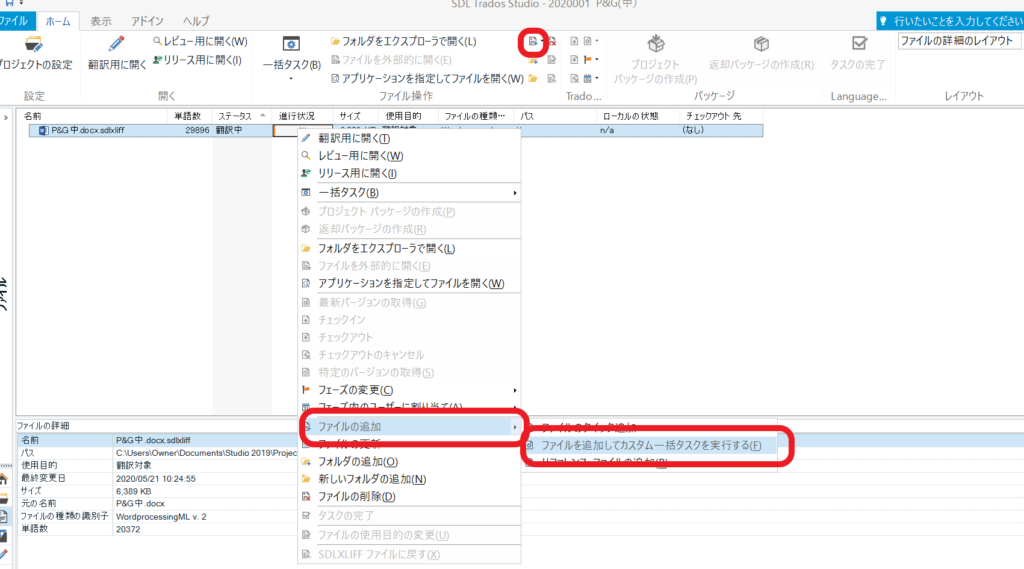Screen dimensions: 1024x569
Task: Select ファイルの追加 in the context menu
Action: (409, 427)
